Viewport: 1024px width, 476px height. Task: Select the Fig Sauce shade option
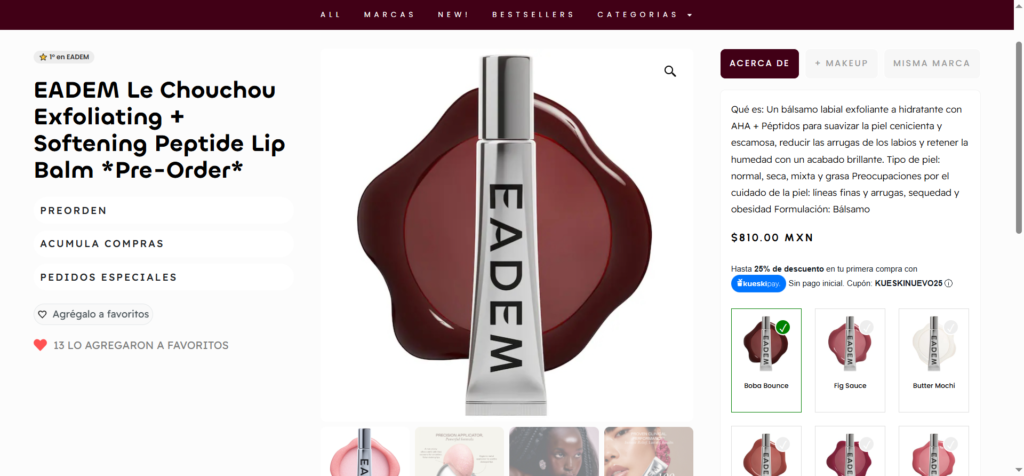pos(850,360)
